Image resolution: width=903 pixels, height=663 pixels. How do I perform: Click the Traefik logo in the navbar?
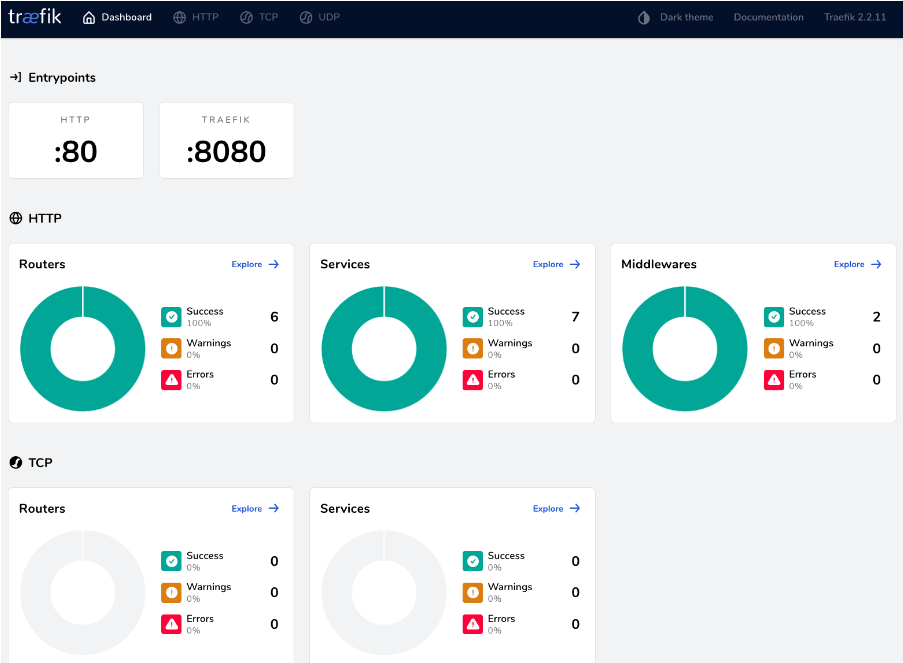point(35,17)
